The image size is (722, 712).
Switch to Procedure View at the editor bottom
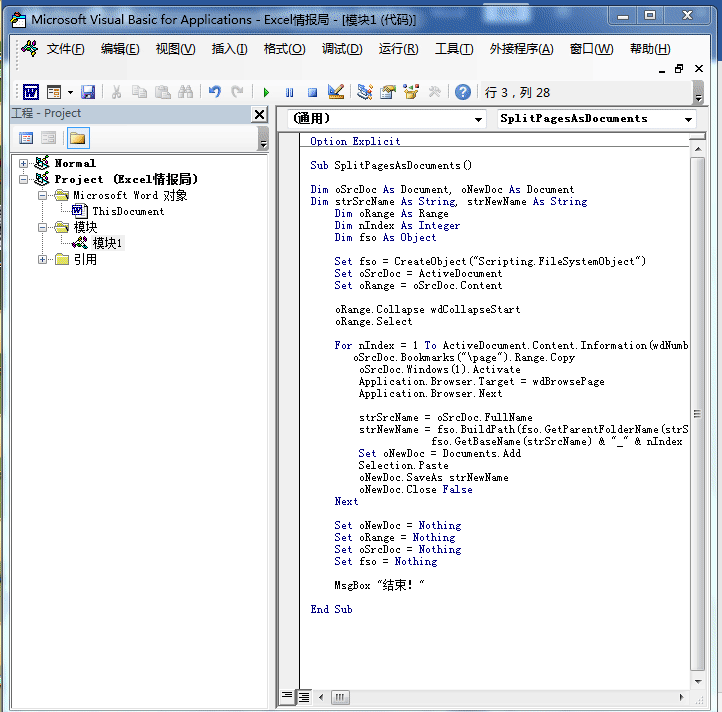tap(287, 695)
